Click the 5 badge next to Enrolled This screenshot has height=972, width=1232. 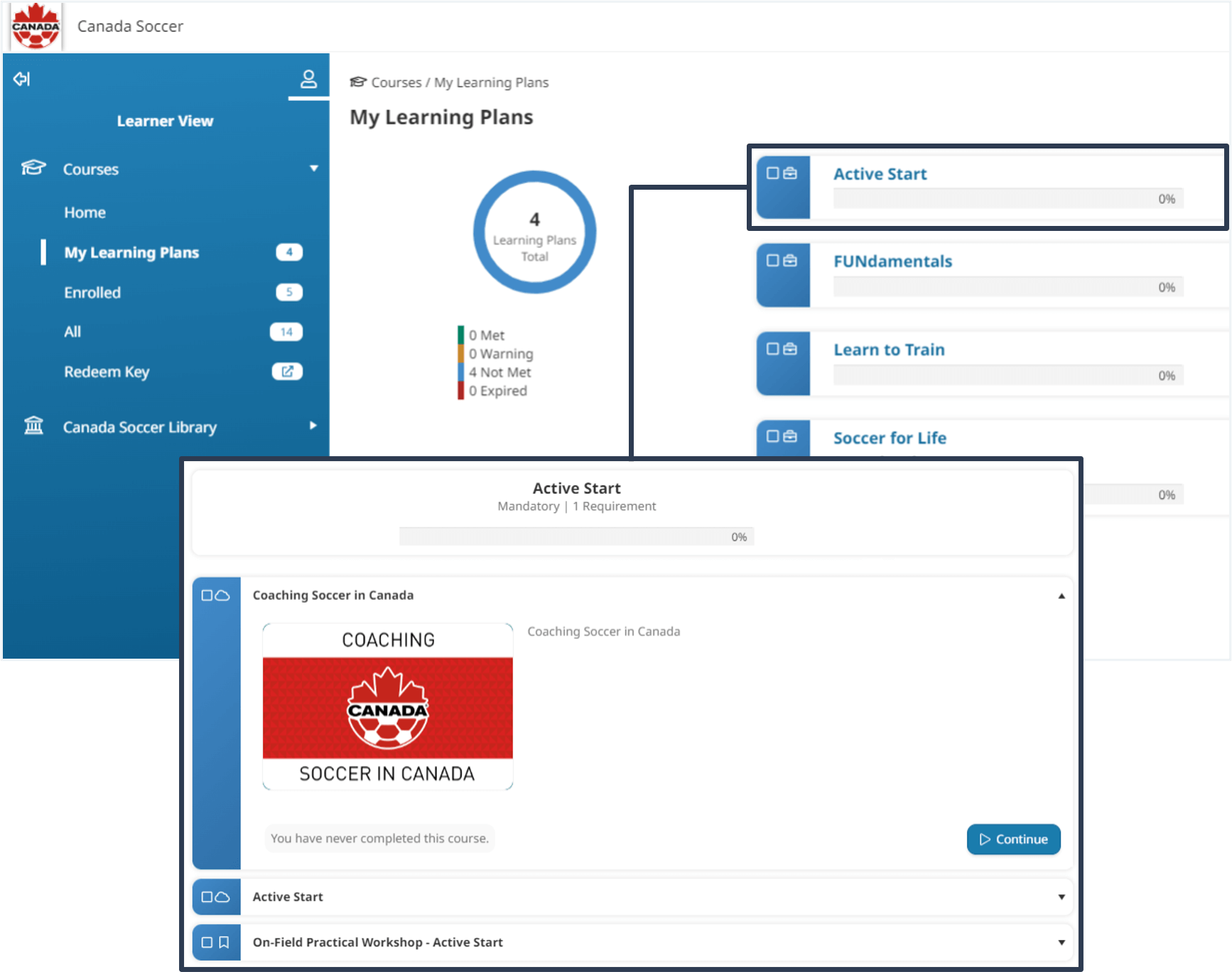(x=288, y=292)
